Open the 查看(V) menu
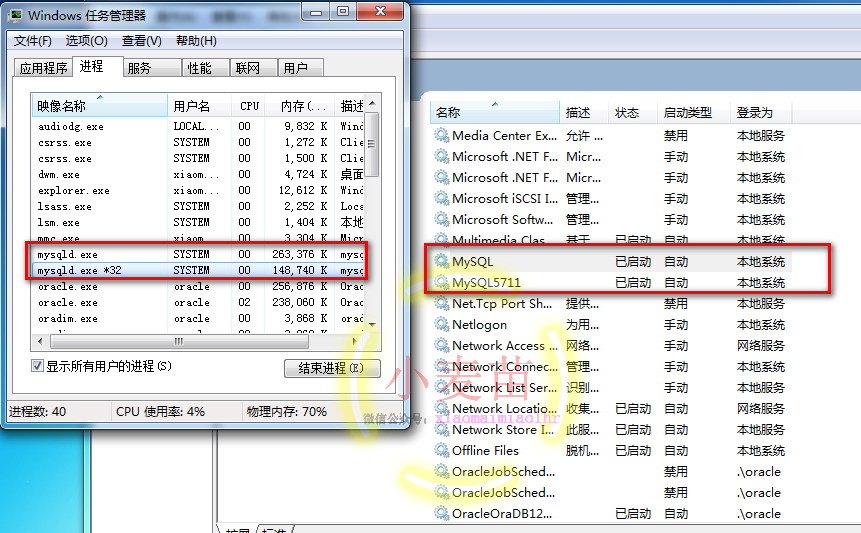Screen dimensions: 861x533 142,41
